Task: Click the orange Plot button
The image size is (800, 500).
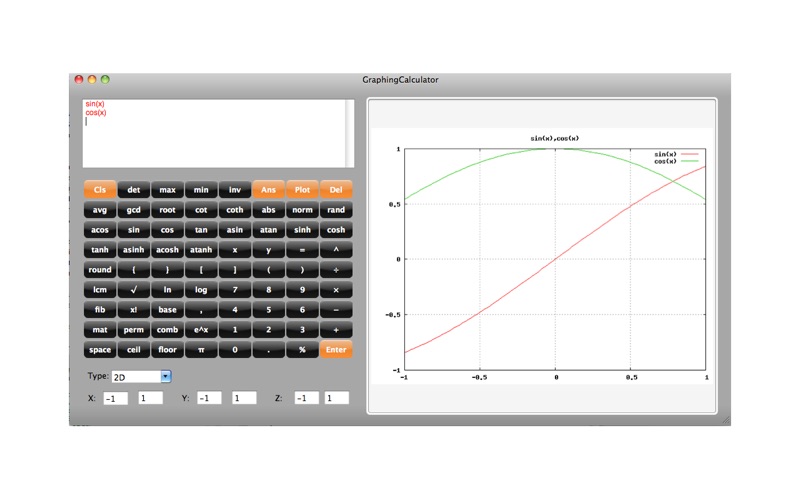Action: point(302,190)
